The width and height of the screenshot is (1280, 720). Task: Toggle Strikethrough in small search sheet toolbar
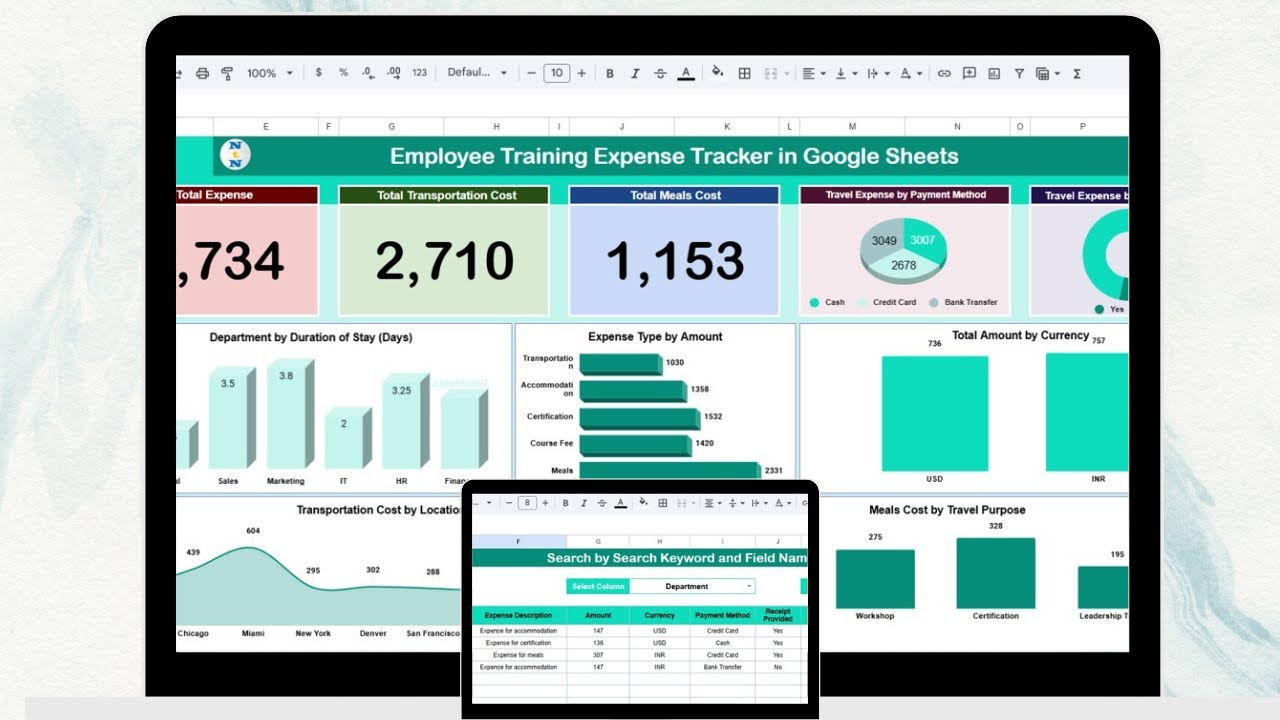coord(602,503)
